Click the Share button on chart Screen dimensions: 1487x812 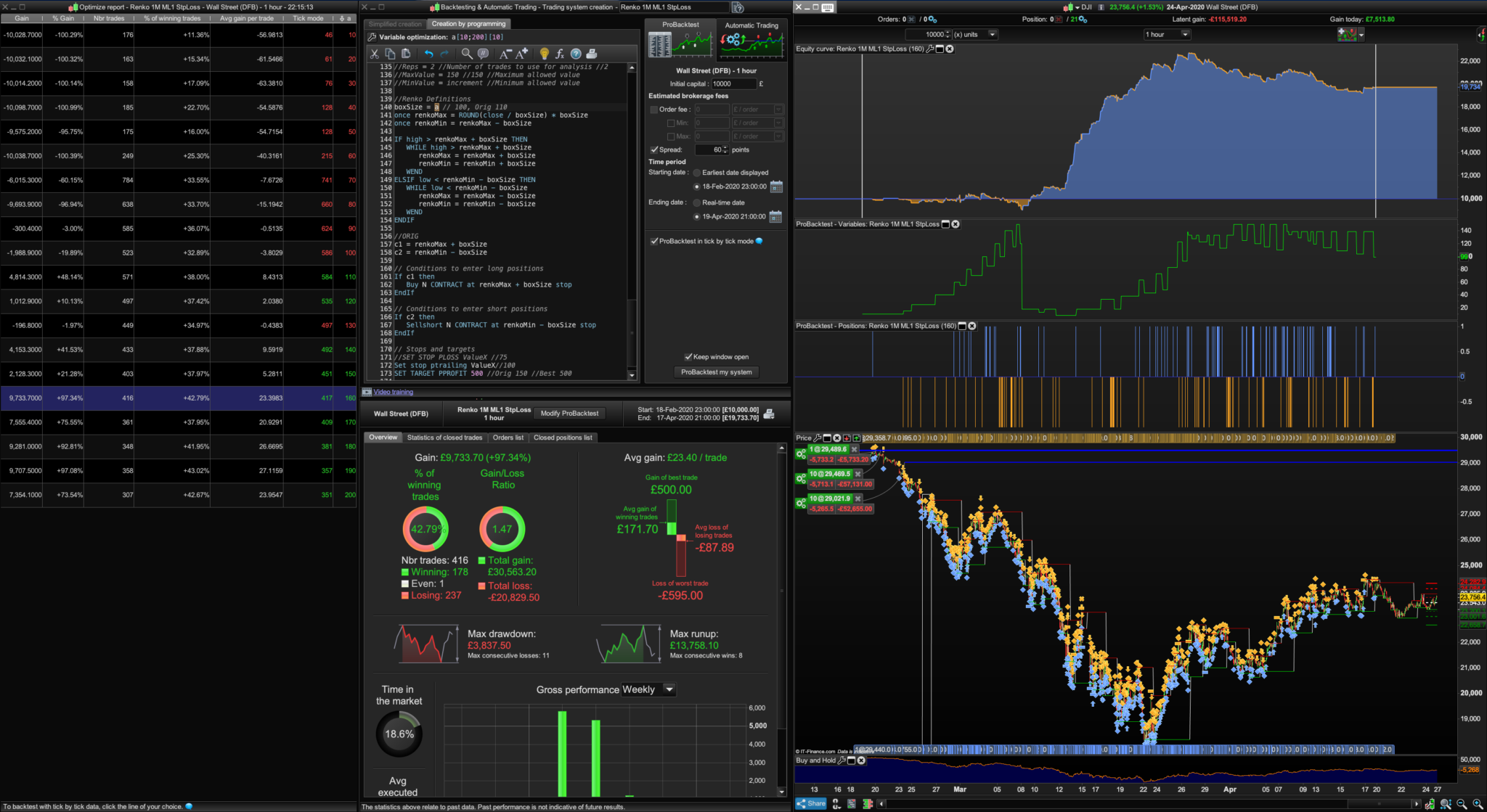[x=811, y=803]
